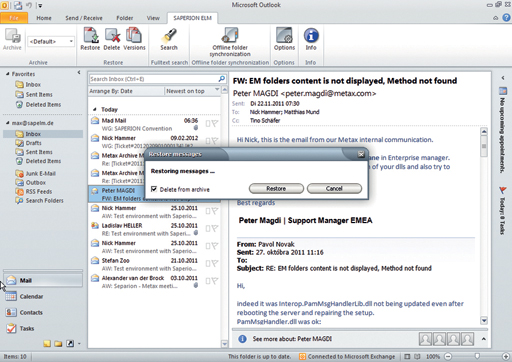The height and width of the screenshot is (362, 512).
Task: Open the Versions tool
Action: coord(134,39)
